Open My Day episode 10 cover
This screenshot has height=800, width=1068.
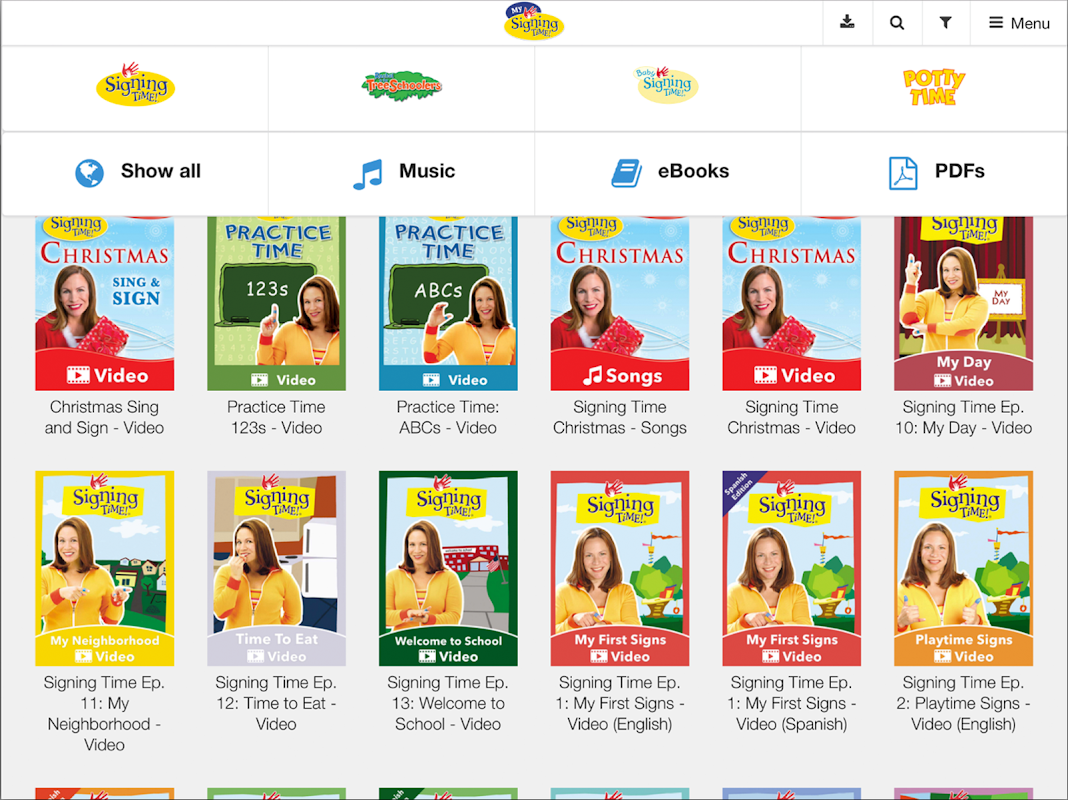pos(963,304)
